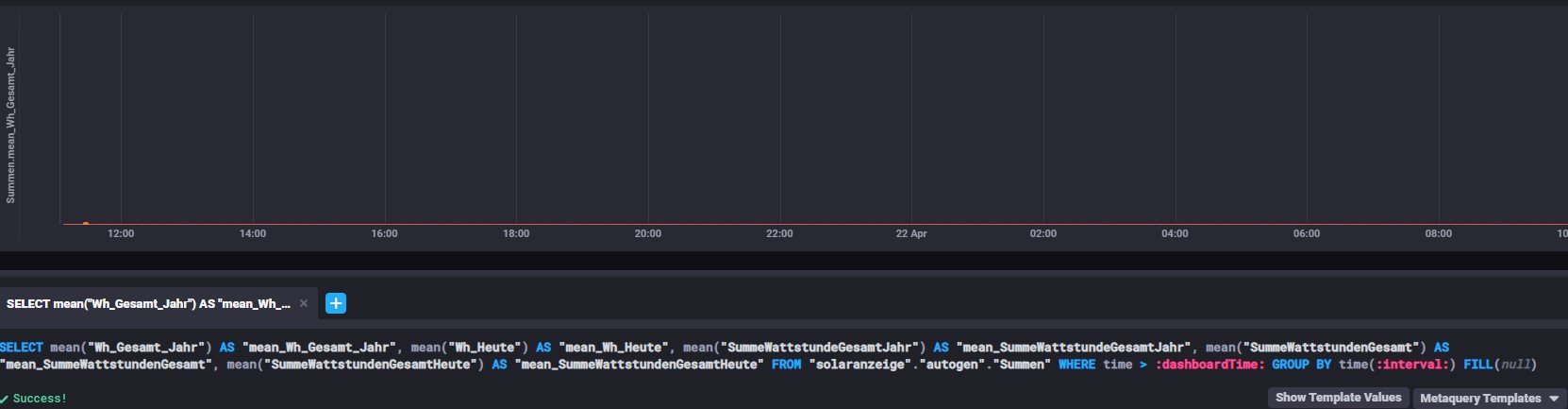Click the orange data point on the graph
The height and width of the screenshot is (409, 1568).
point(86,224)
